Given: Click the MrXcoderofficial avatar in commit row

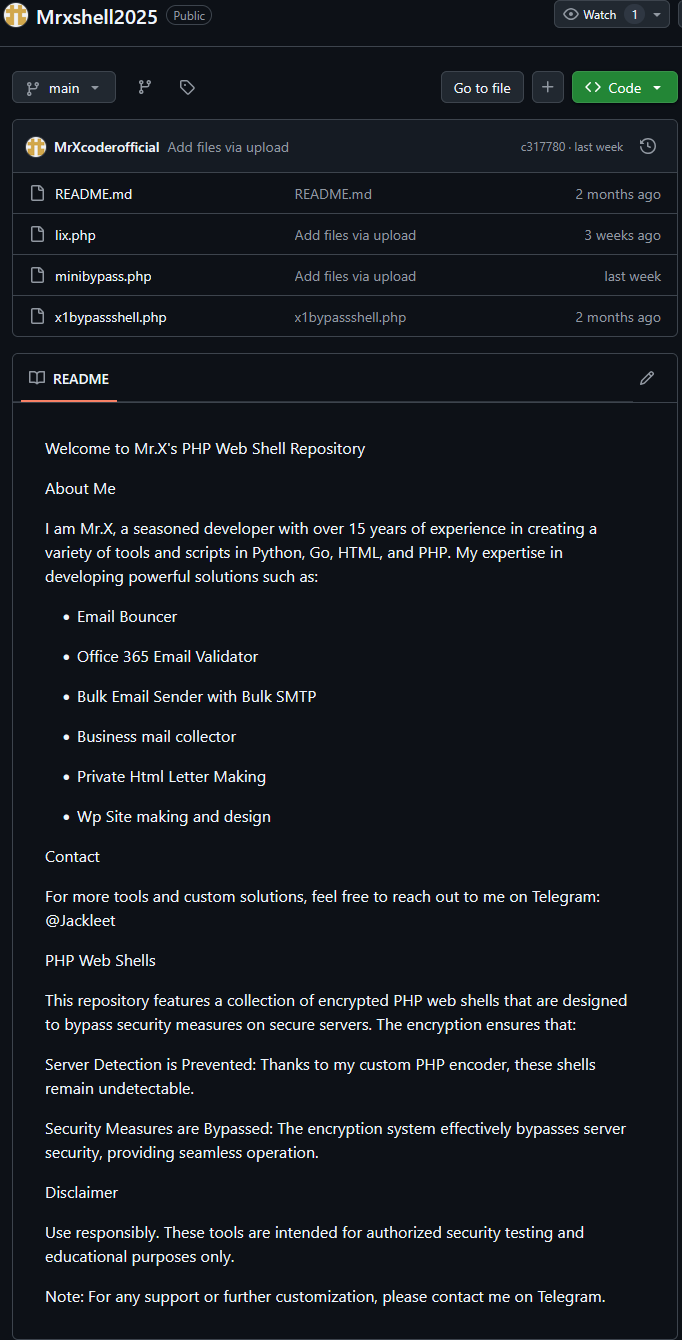Looking at the screenshot, I should (36, 147).
